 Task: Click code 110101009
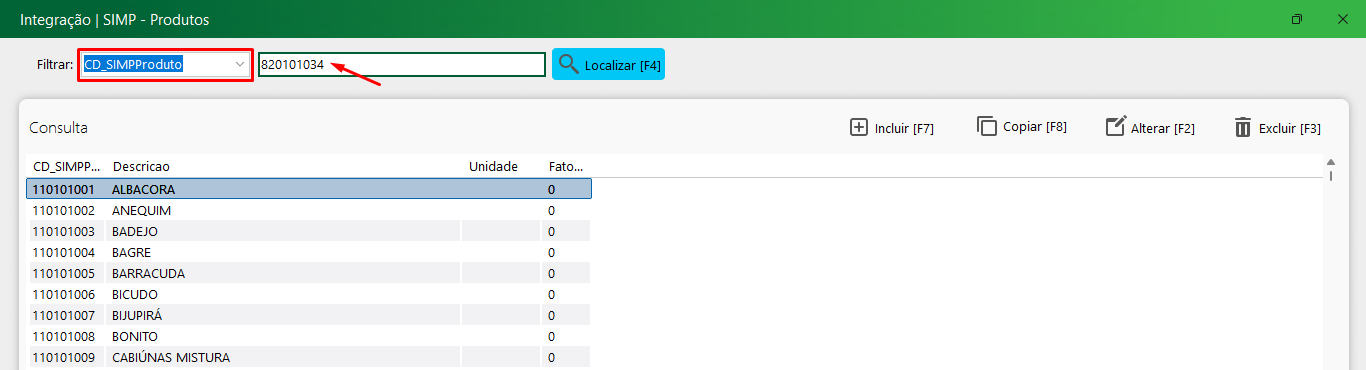63,357
